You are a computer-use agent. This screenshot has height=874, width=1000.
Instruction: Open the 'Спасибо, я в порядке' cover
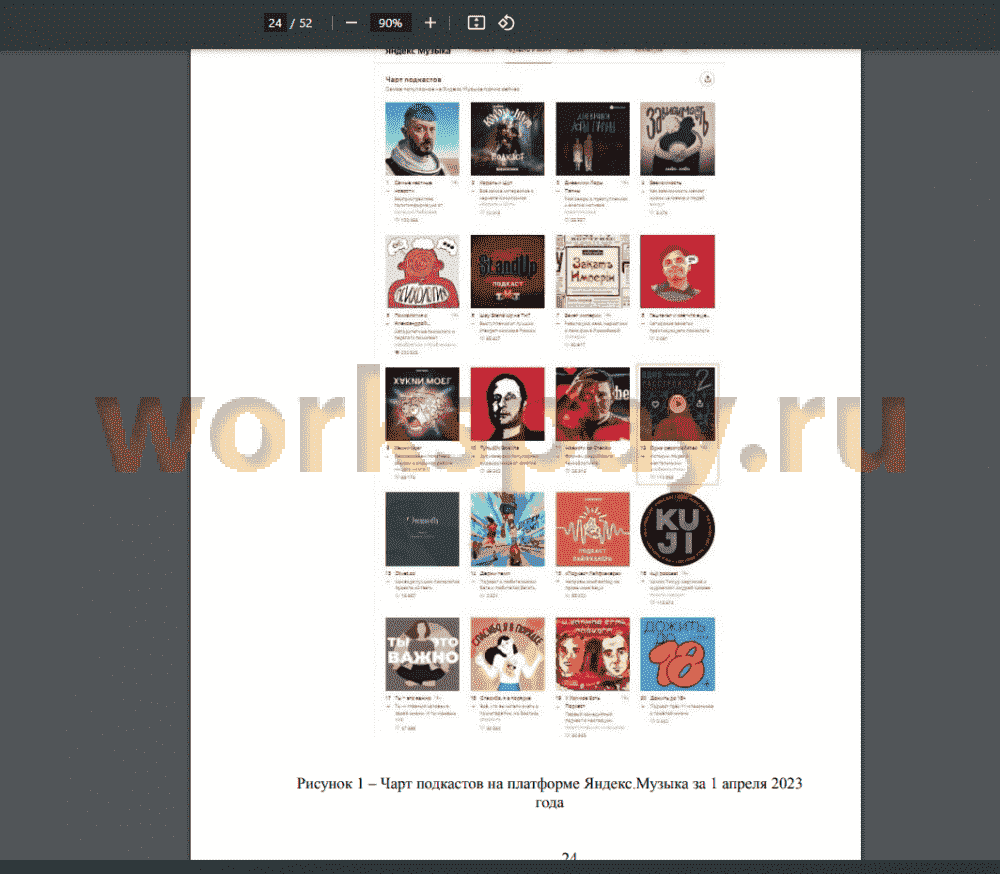[508, 655]
